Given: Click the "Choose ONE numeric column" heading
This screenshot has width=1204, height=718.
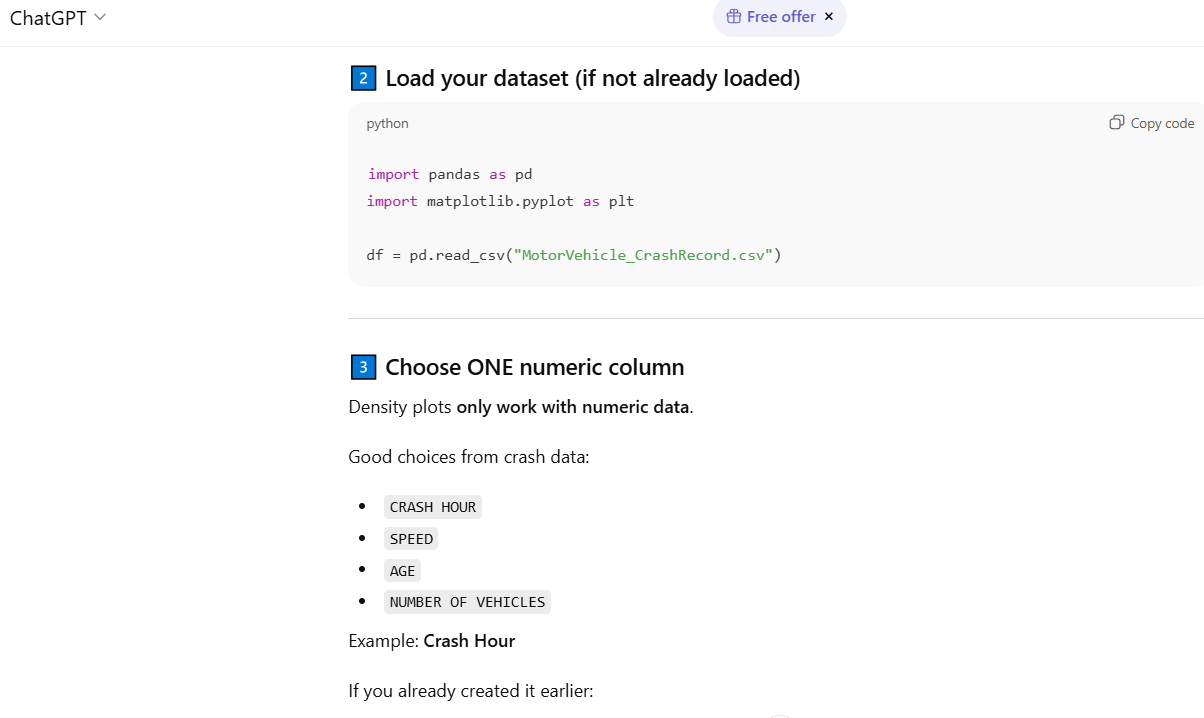Looking at the screenshot, I should 534,367.
